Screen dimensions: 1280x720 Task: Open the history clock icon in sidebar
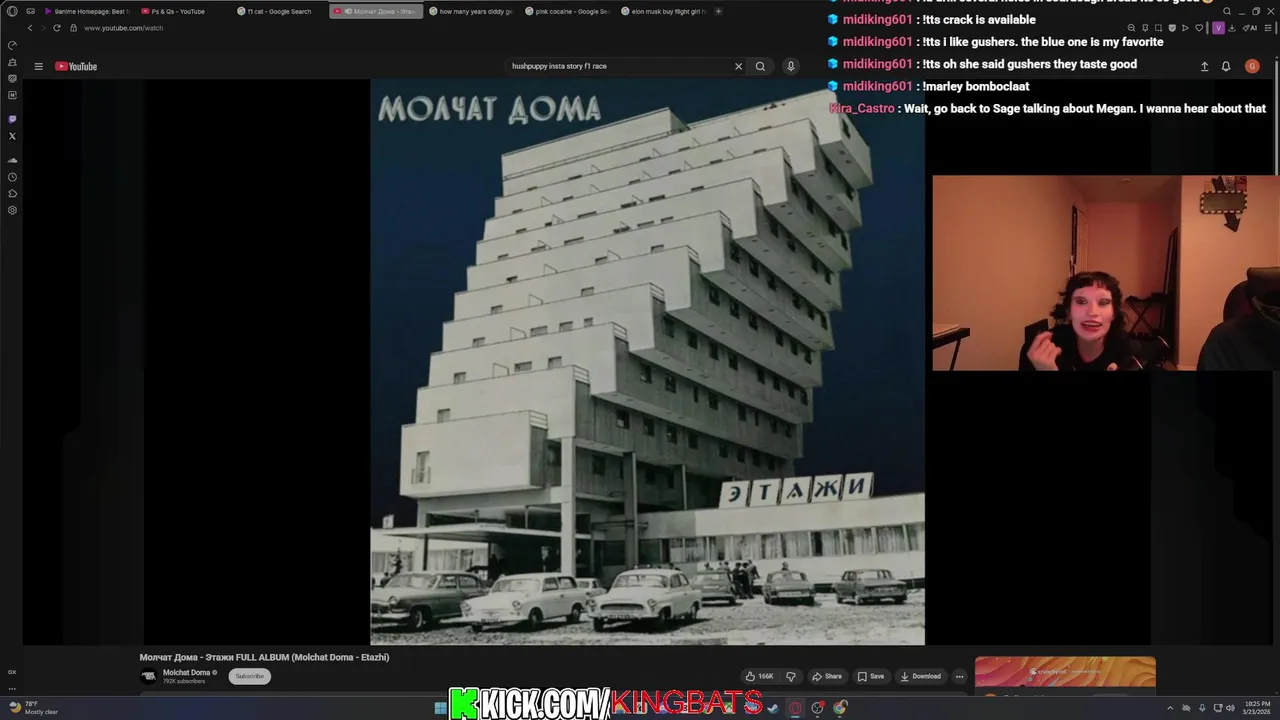[x=12, y=177]
